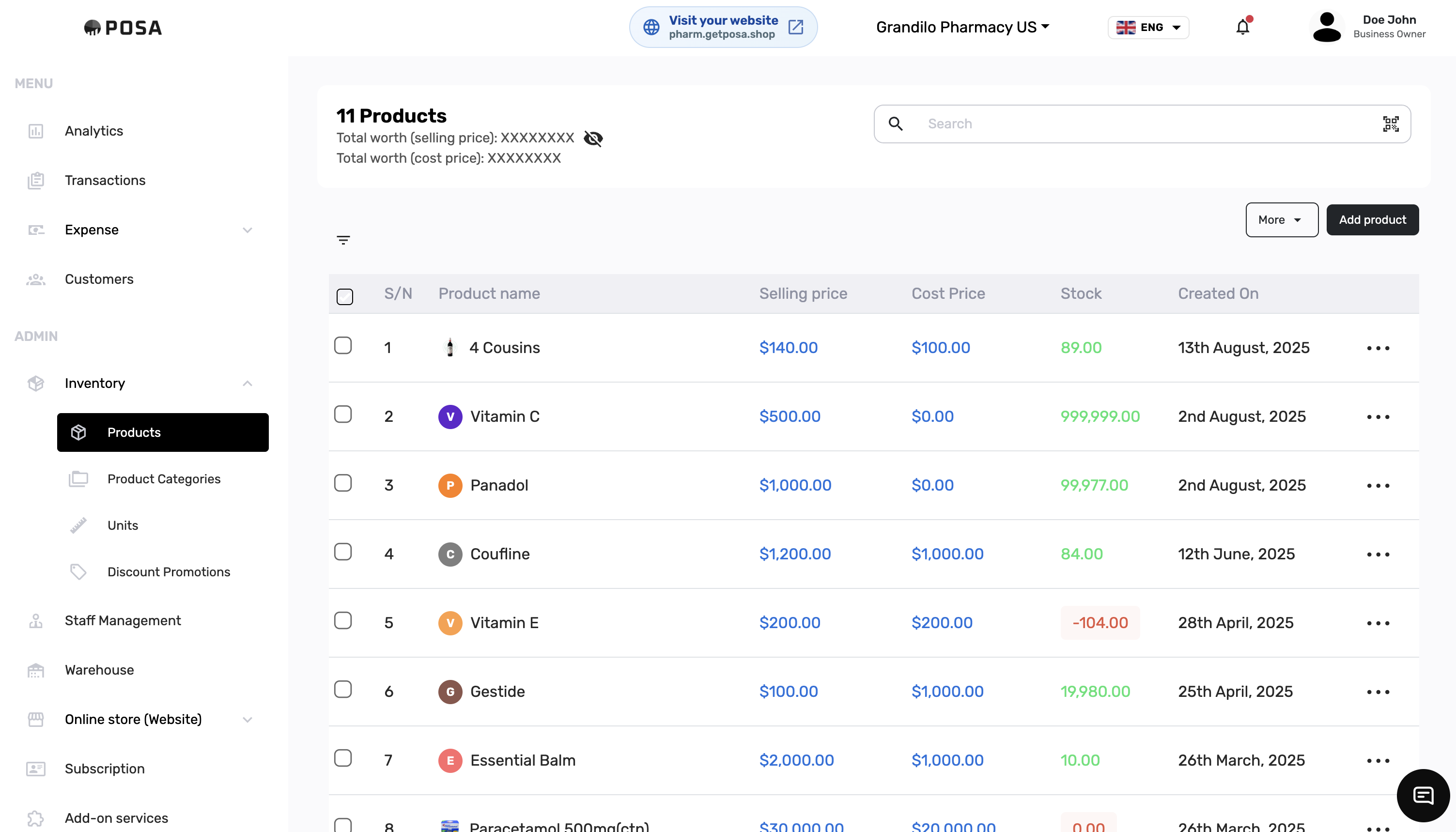Check the 4 Cousins row checkbox
Screen dimensions: 1456x832
coord(343,346)
